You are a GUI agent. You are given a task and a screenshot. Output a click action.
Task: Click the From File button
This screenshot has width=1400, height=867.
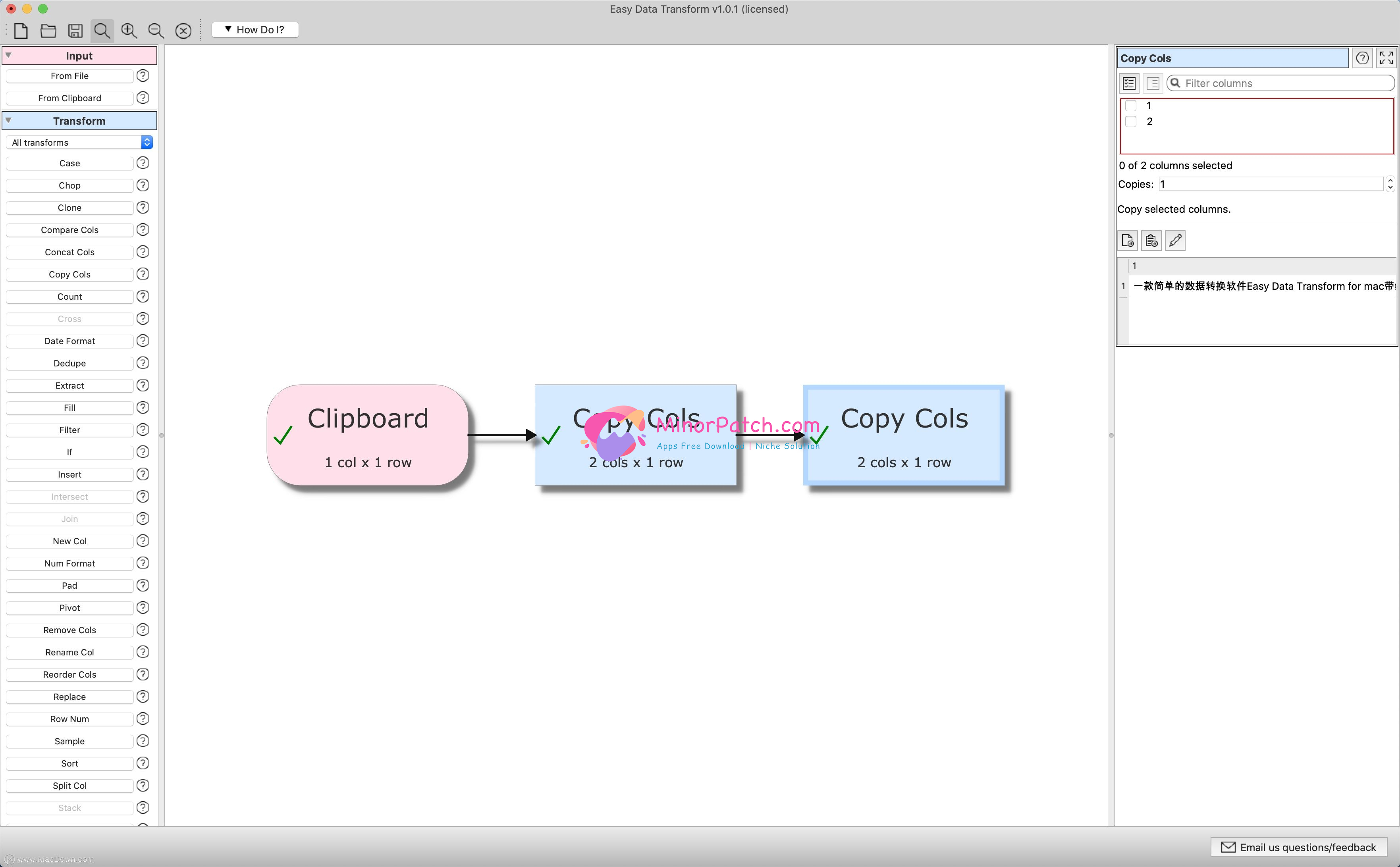69,76
